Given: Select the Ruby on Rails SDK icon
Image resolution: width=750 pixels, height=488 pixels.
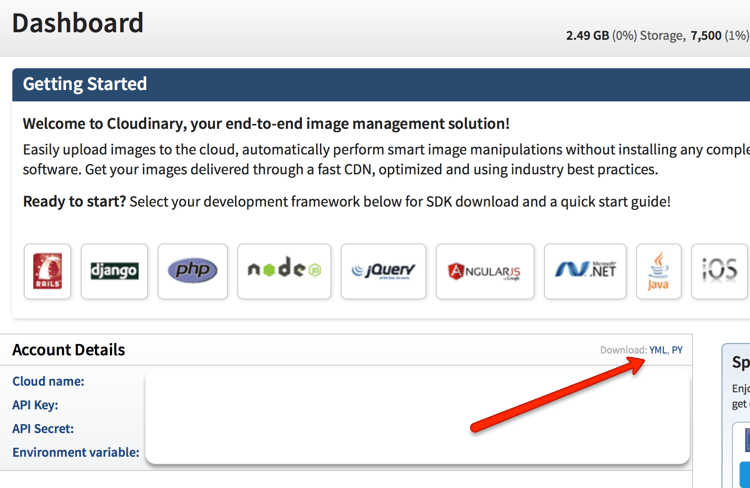Looking at the screenshot, I should [x=47, y=271].
